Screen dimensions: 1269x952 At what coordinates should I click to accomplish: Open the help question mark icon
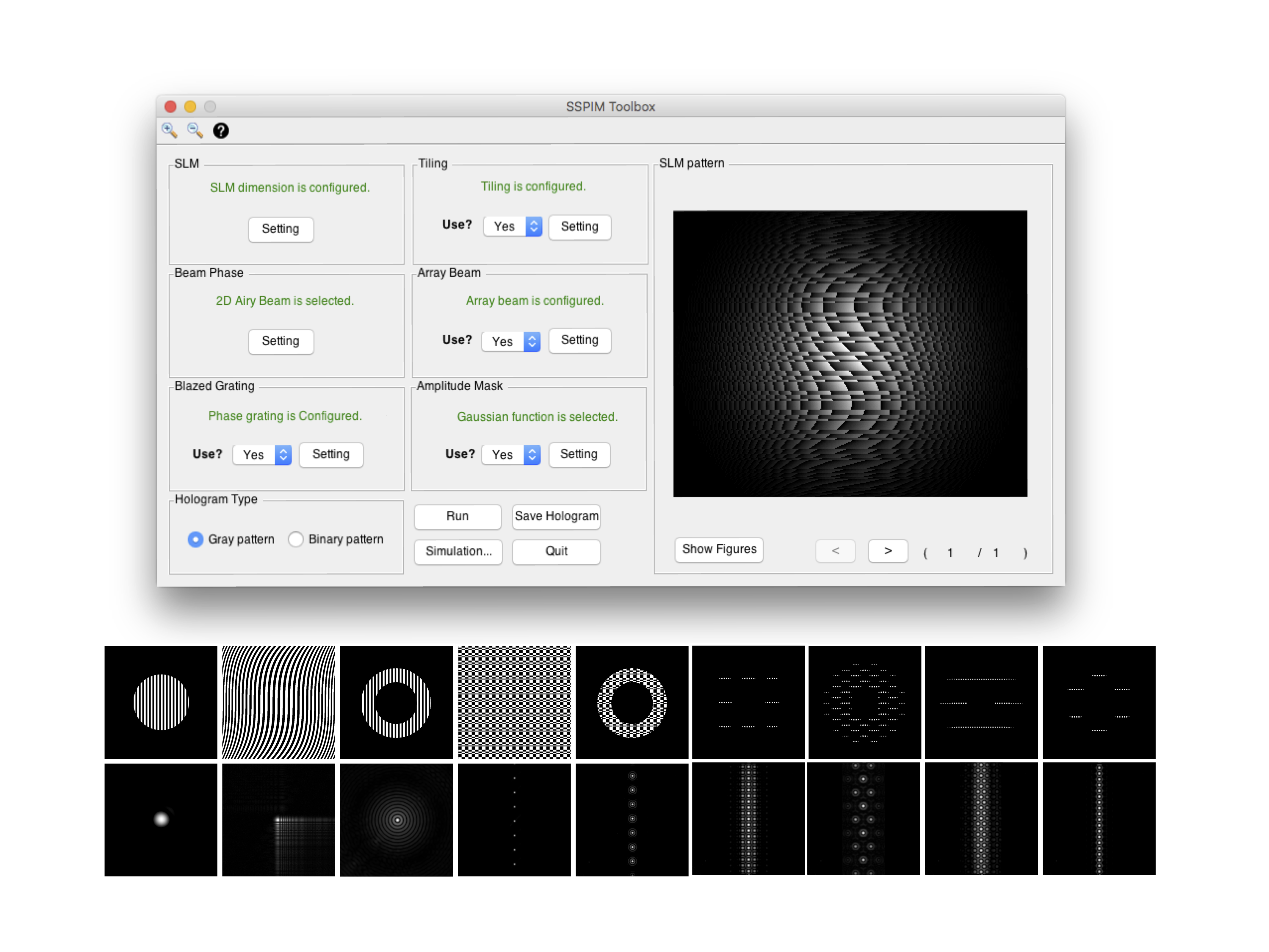pos(221,131)
